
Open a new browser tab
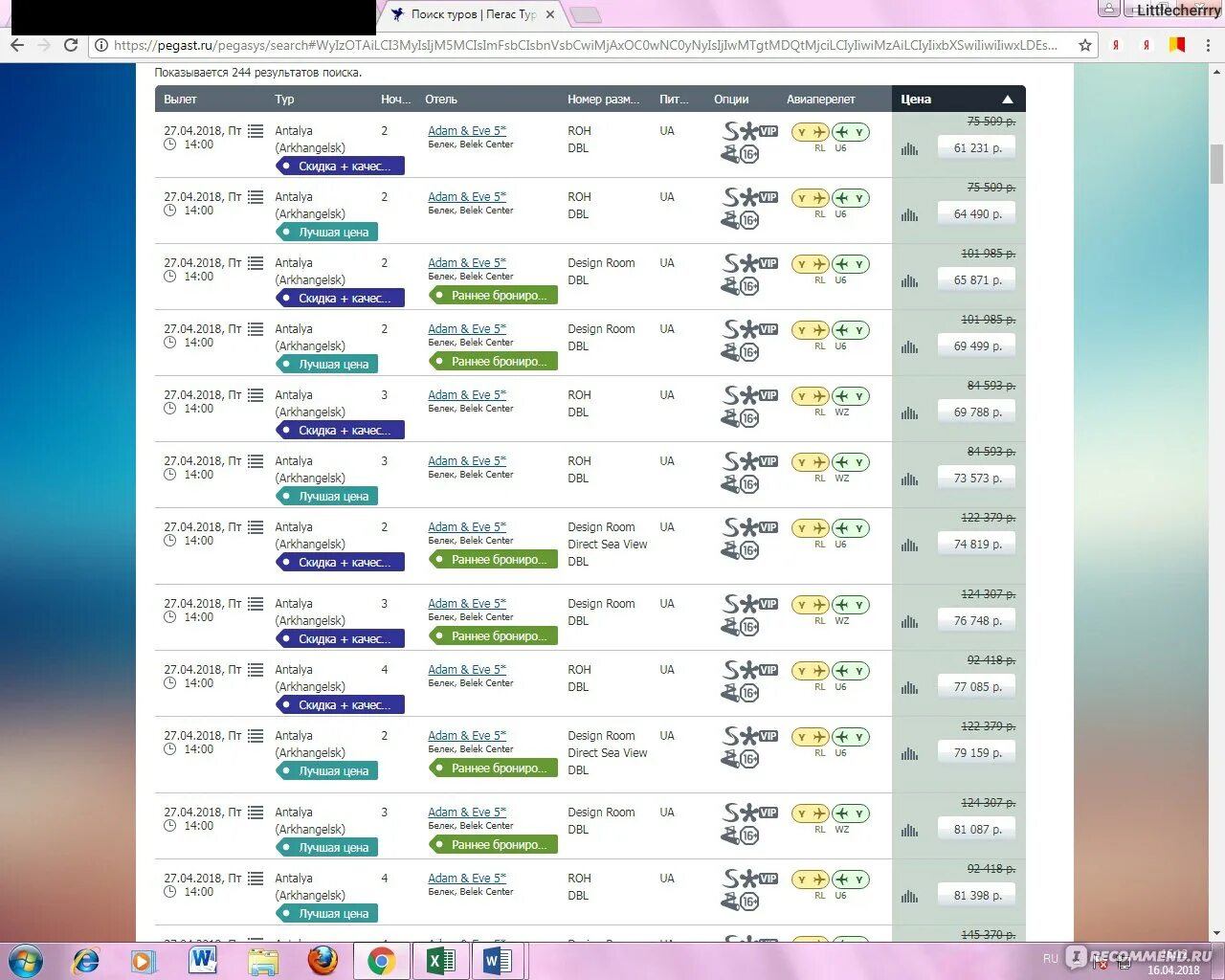click(x=585, y=14)
